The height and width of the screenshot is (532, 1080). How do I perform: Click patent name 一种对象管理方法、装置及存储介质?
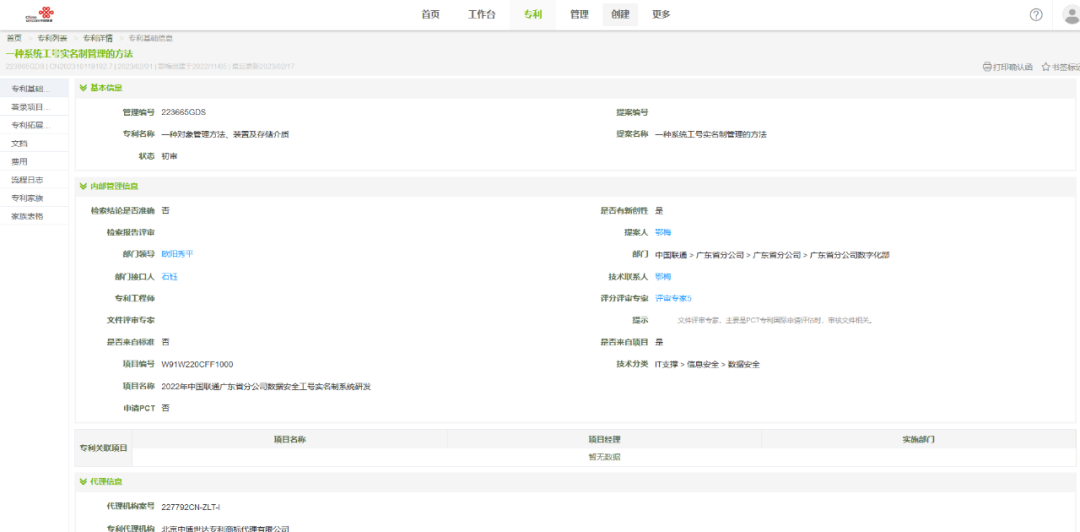pos(225,134)
